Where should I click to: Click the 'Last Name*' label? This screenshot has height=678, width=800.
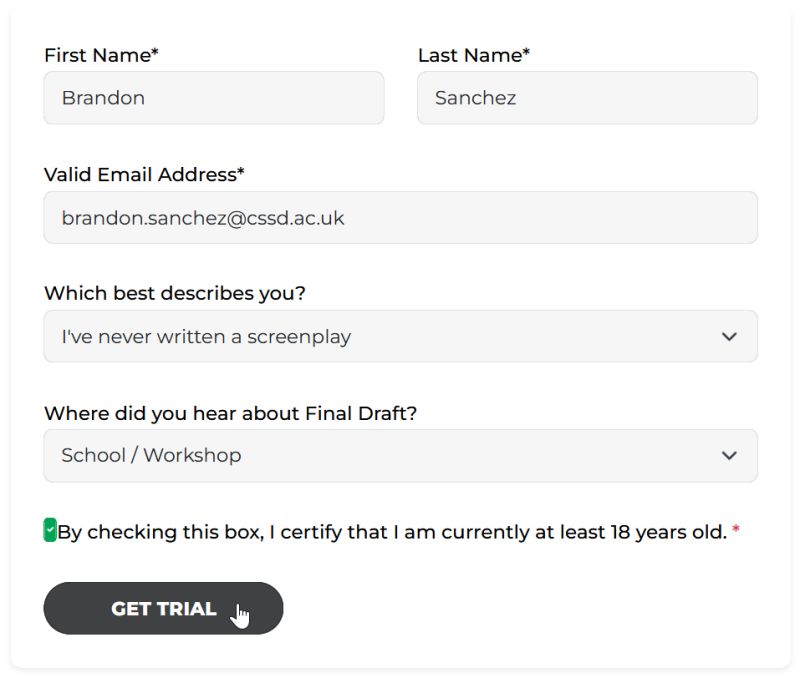click(474, 55)
